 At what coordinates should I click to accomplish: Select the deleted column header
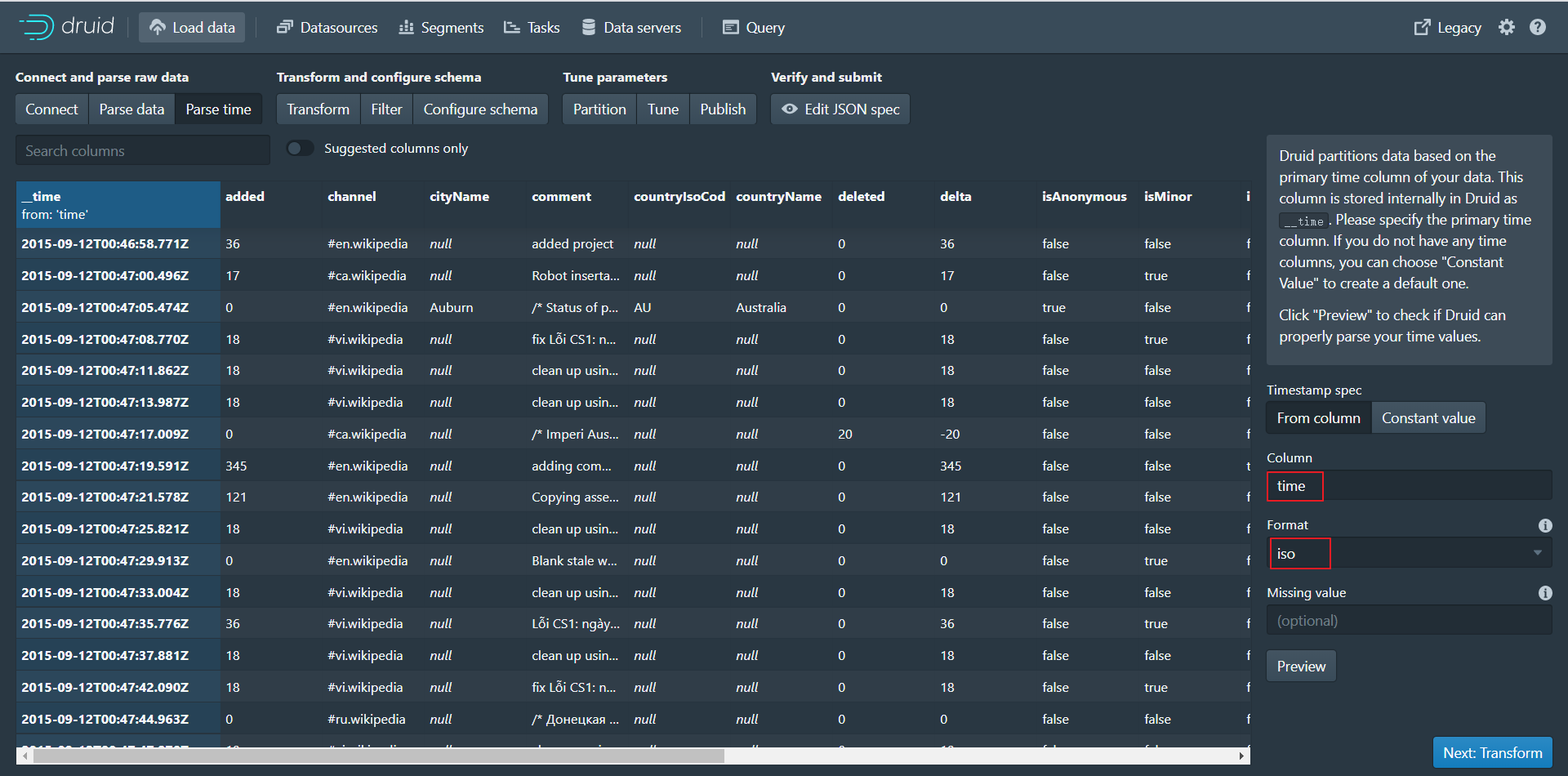coord(884,205)
